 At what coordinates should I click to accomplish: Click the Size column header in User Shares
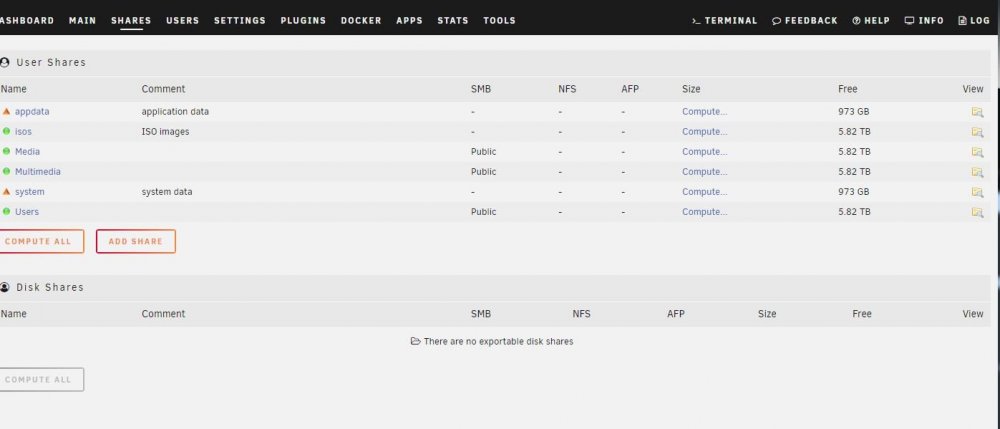(691, 89)
